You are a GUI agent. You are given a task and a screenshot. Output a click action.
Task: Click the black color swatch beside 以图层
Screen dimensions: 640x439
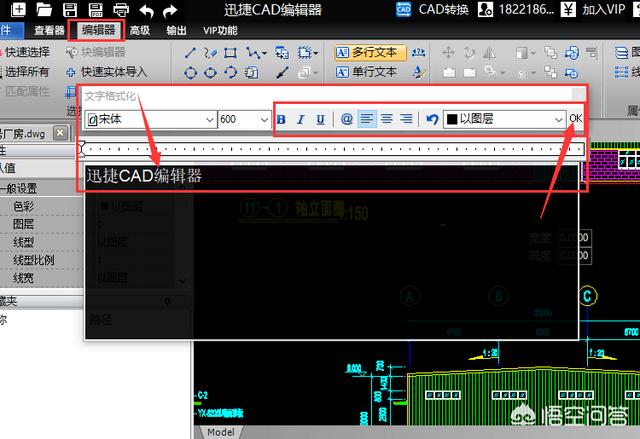pos(452,120)
